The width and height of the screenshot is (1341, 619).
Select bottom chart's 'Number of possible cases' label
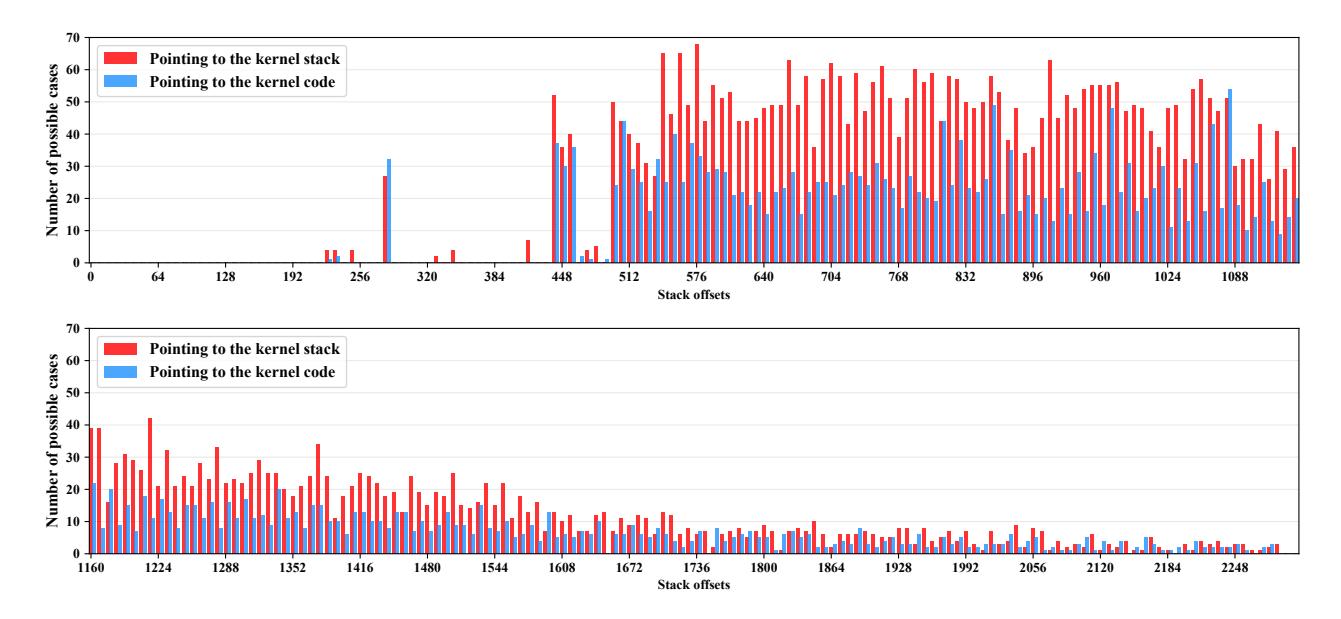50,440
